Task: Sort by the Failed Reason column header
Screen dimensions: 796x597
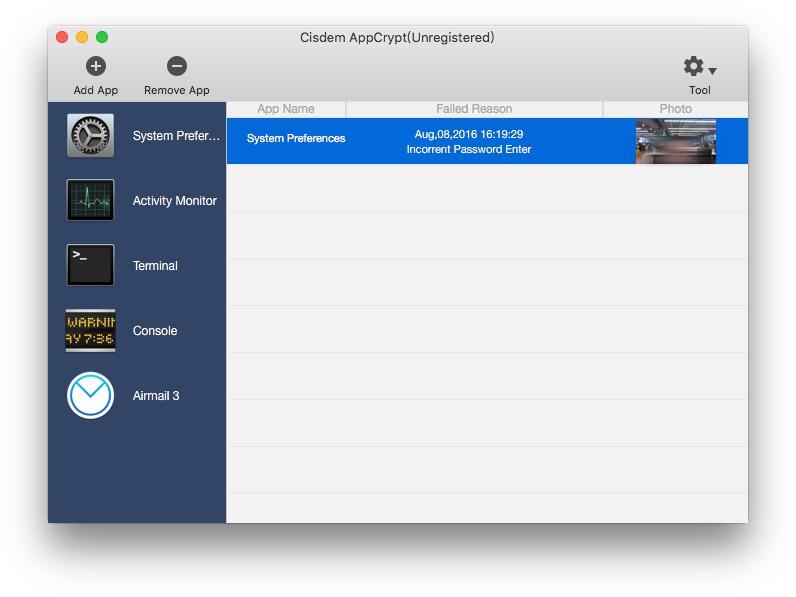Action: click(474, 109)
